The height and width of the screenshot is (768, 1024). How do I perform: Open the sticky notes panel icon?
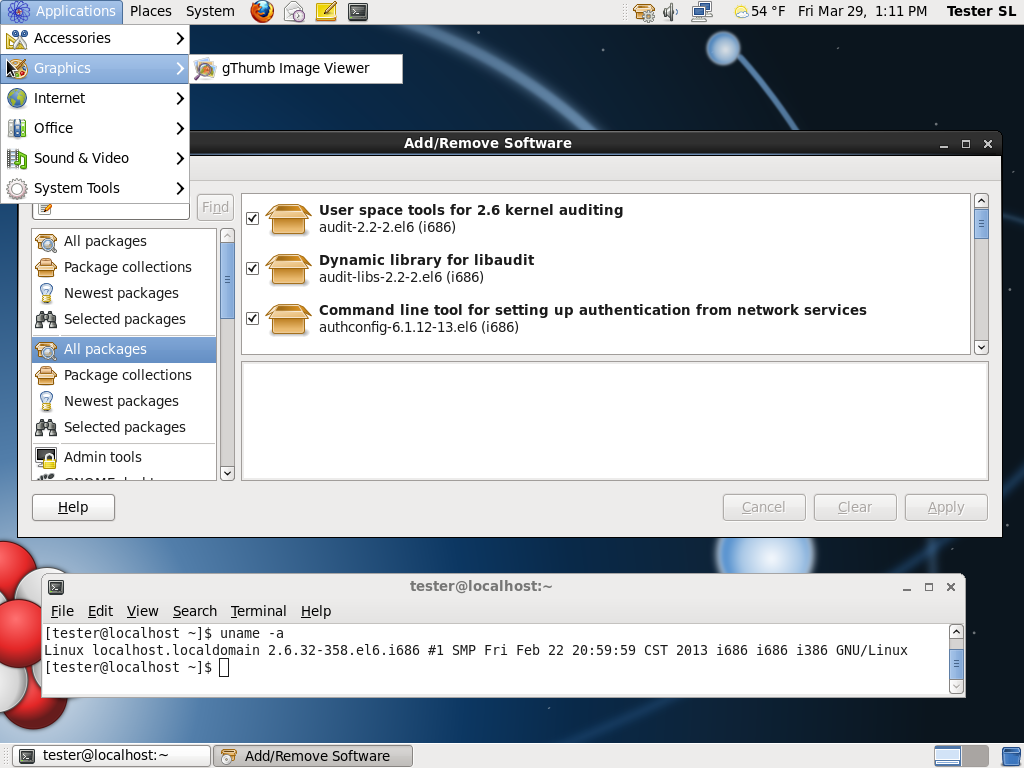[x=326, y=11]
